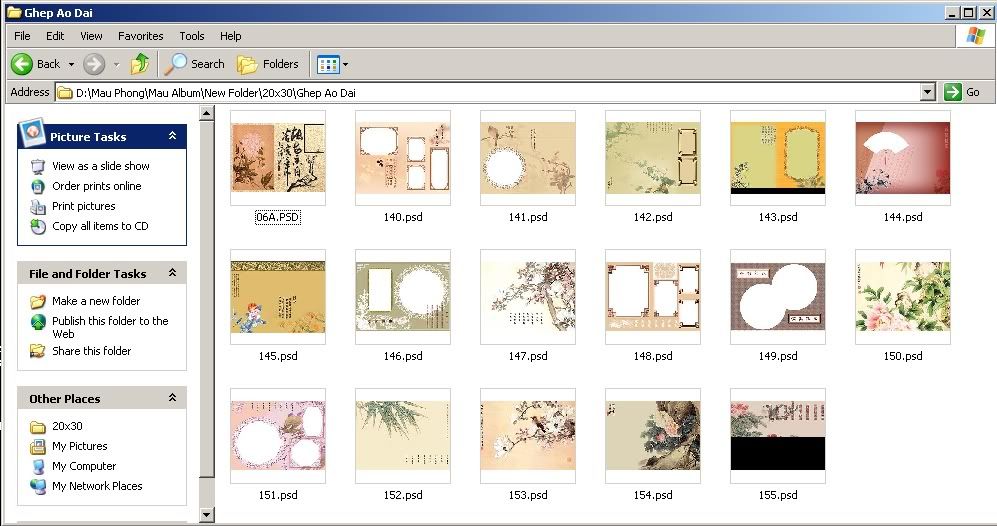This screenshot has height=526, width=997.
Task: Click the Print pictures printer icon
Action: 38,207
